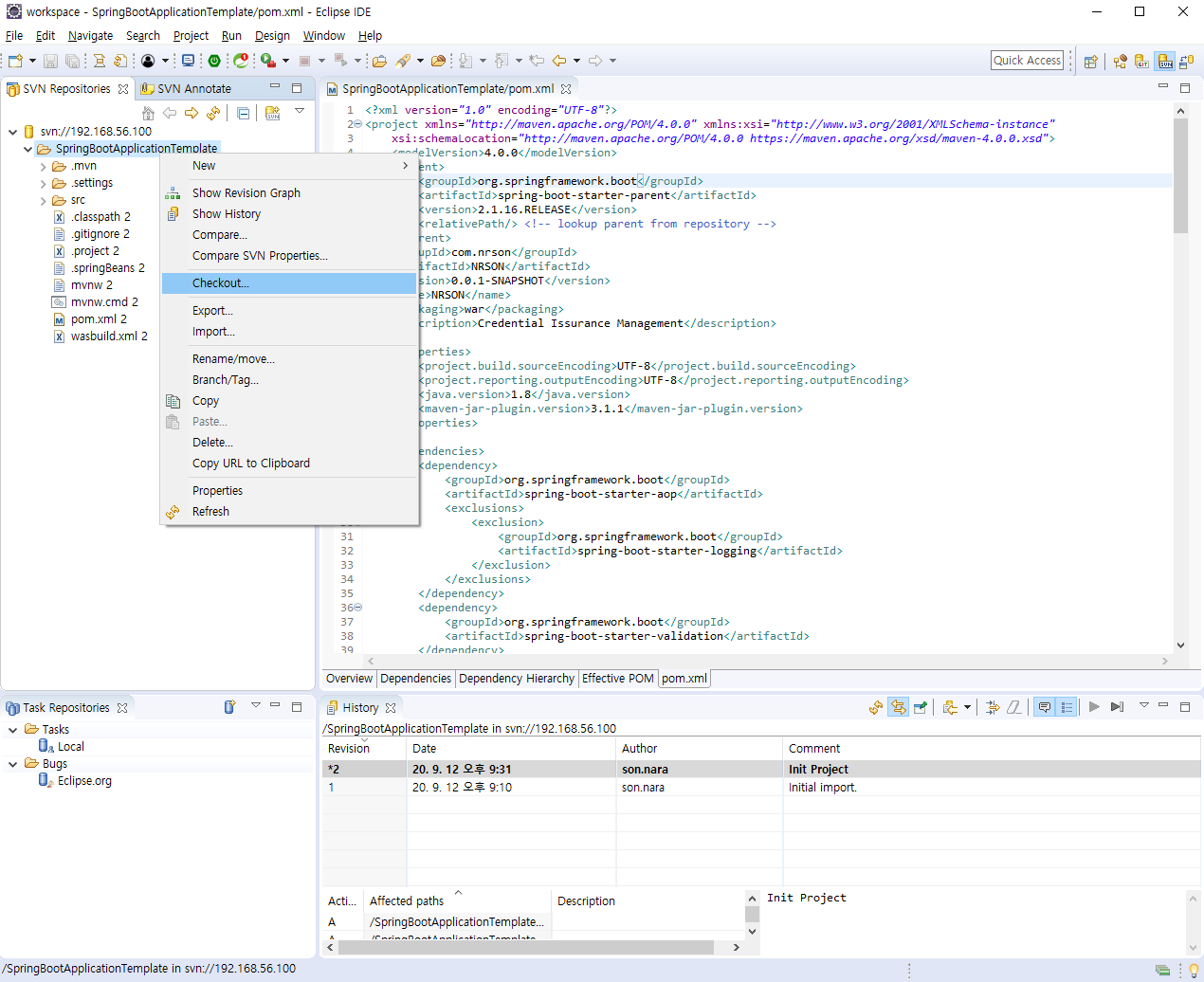Open Dependency Hierarchy editor tab
This screenshot has height=982, width=1204.
coord(517,679)
